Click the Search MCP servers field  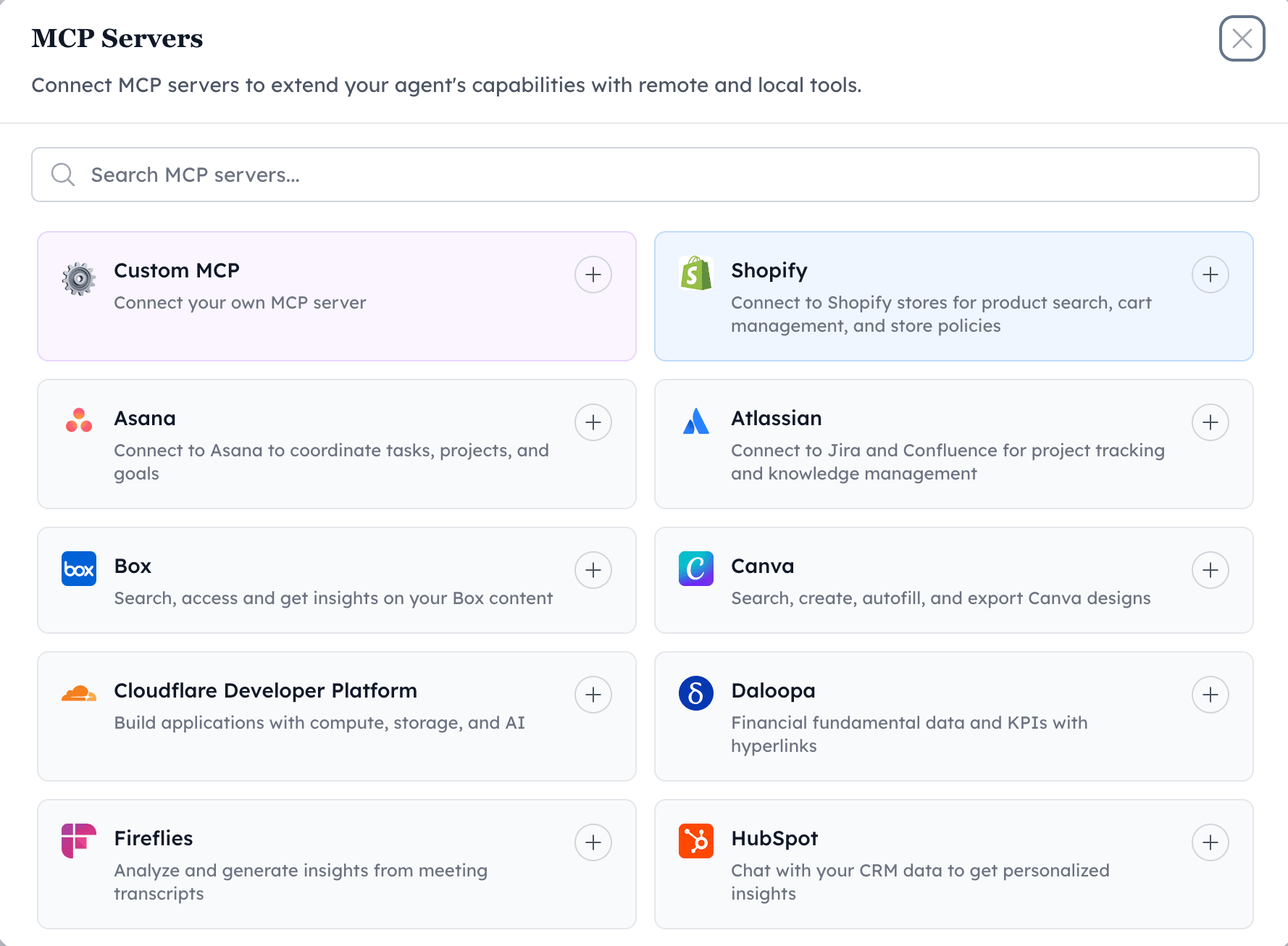(x=645, y=175)
